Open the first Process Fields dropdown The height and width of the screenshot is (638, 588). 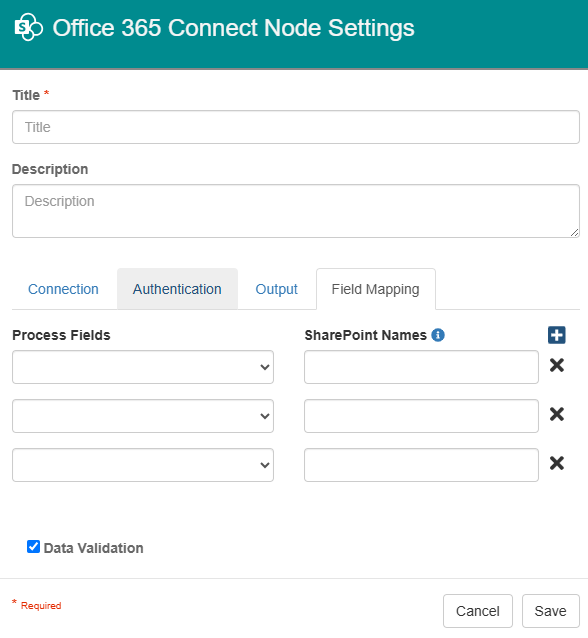point(143,367)
